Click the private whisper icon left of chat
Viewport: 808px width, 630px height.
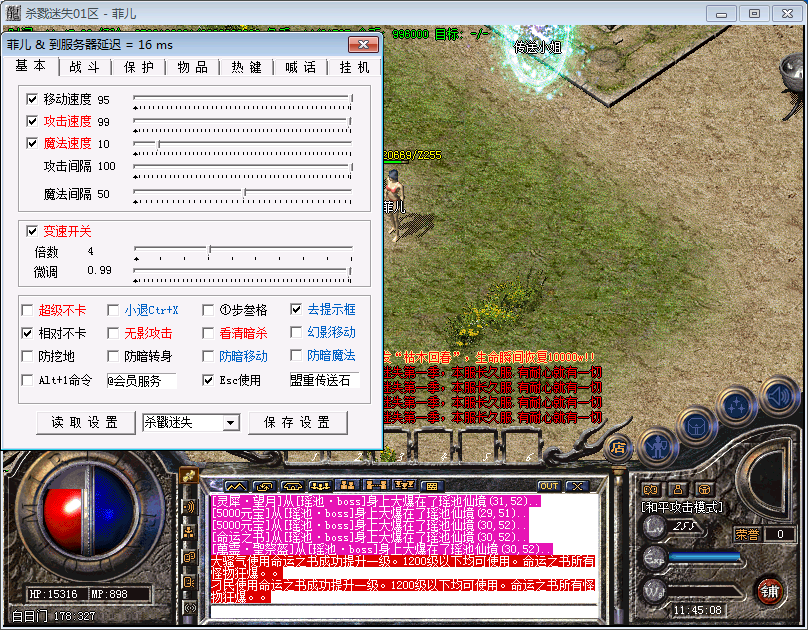click(x=189, y=557)
